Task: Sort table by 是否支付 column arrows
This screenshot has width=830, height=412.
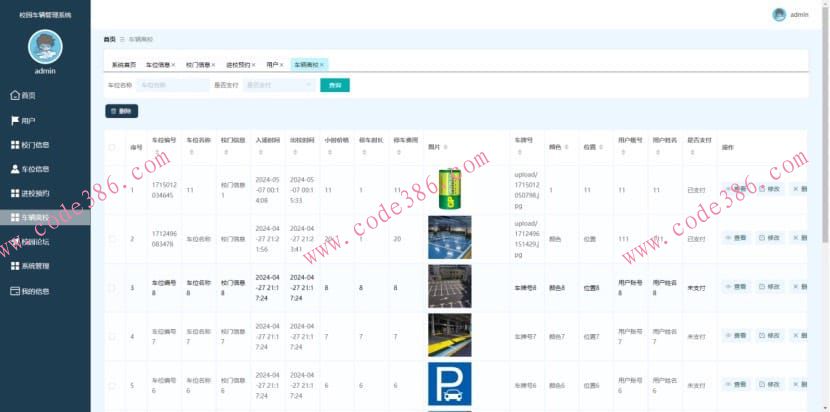Action: coord(692,152)
